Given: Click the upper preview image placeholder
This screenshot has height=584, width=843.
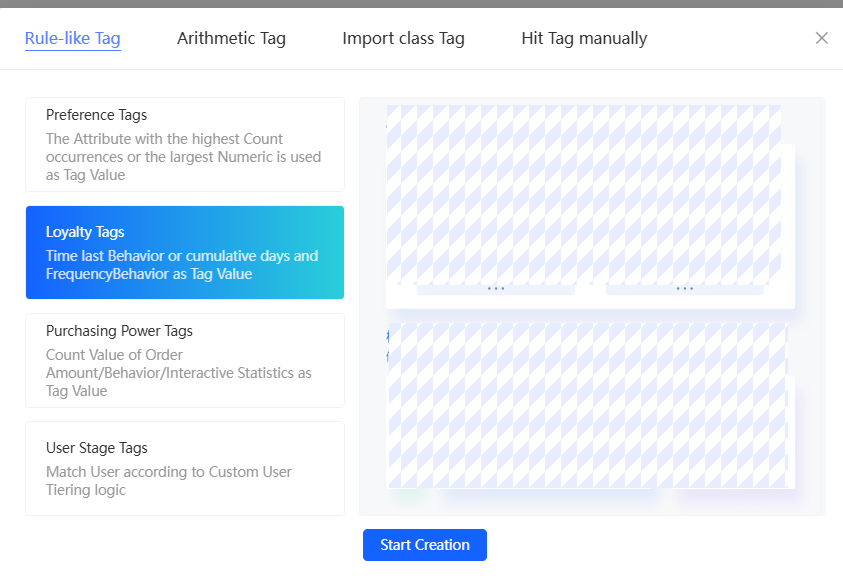Looking at the screenshot, I should pos(584,195).
